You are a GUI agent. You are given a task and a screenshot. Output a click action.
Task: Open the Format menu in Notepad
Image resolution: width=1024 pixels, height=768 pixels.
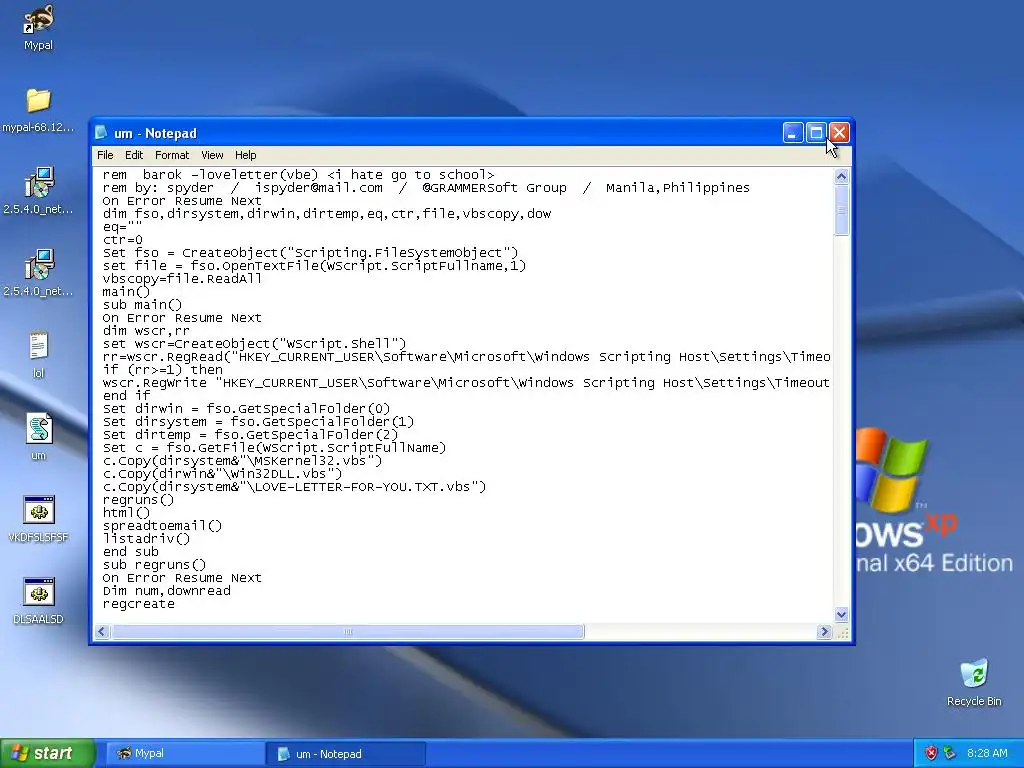[x=172, y=155]
